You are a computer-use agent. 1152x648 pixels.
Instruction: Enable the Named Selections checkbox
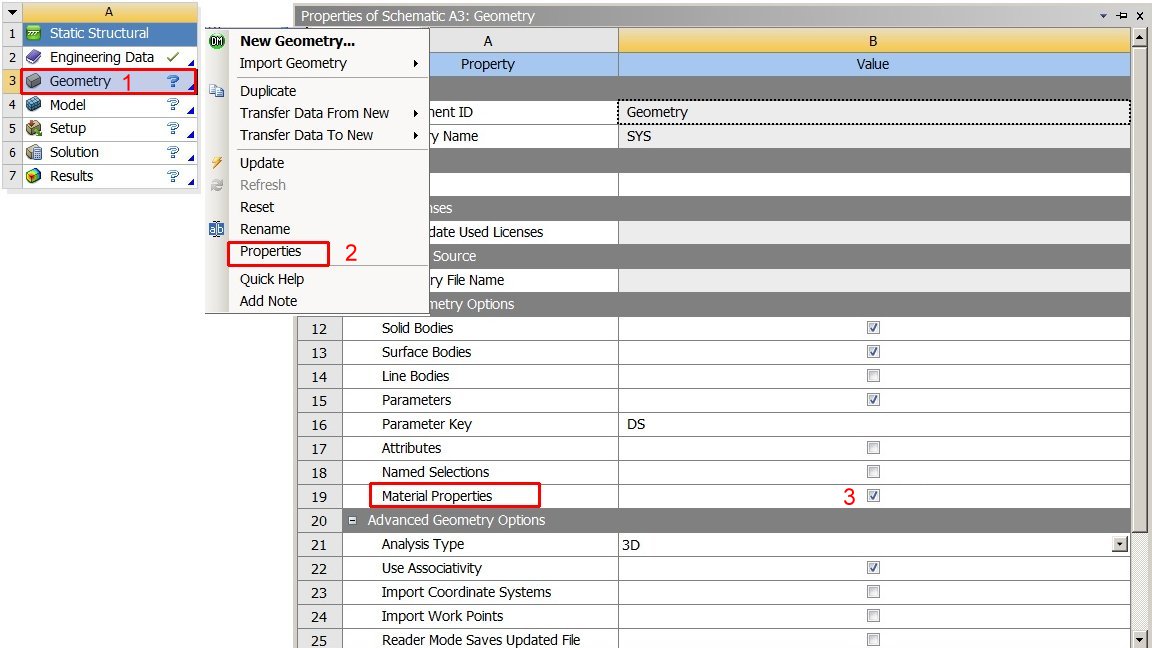(x=873, y=472)
